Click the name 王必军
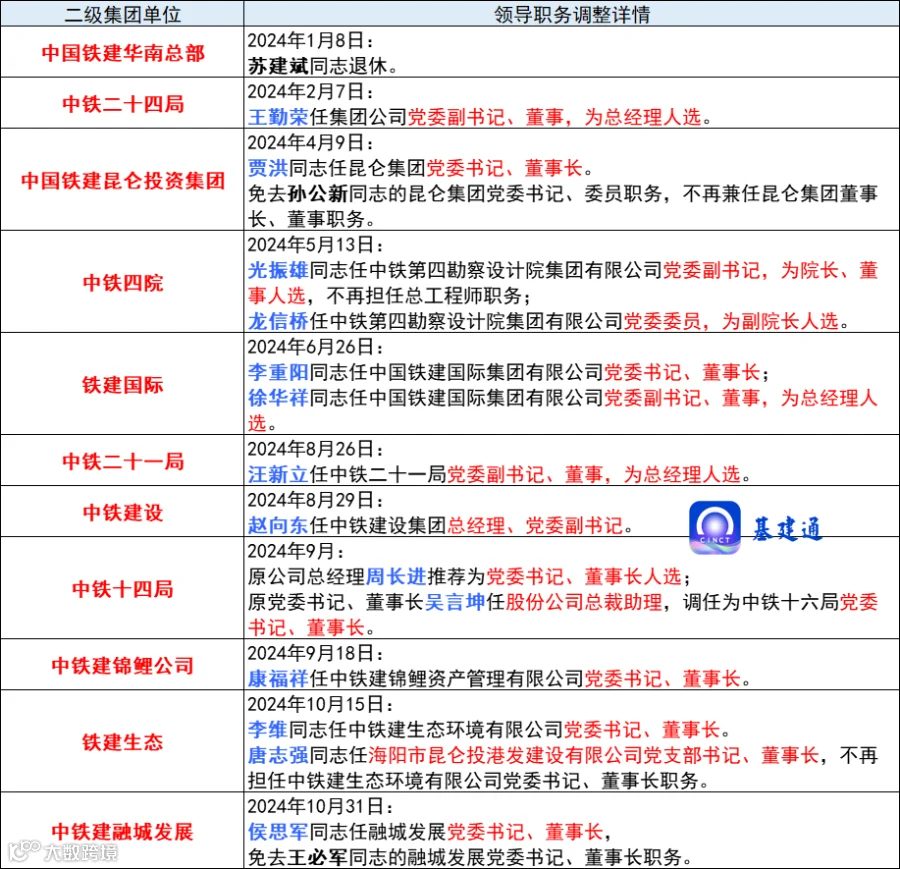Viewport: 900px width, 869px height. pyautogui.click(x=318, y=858)
